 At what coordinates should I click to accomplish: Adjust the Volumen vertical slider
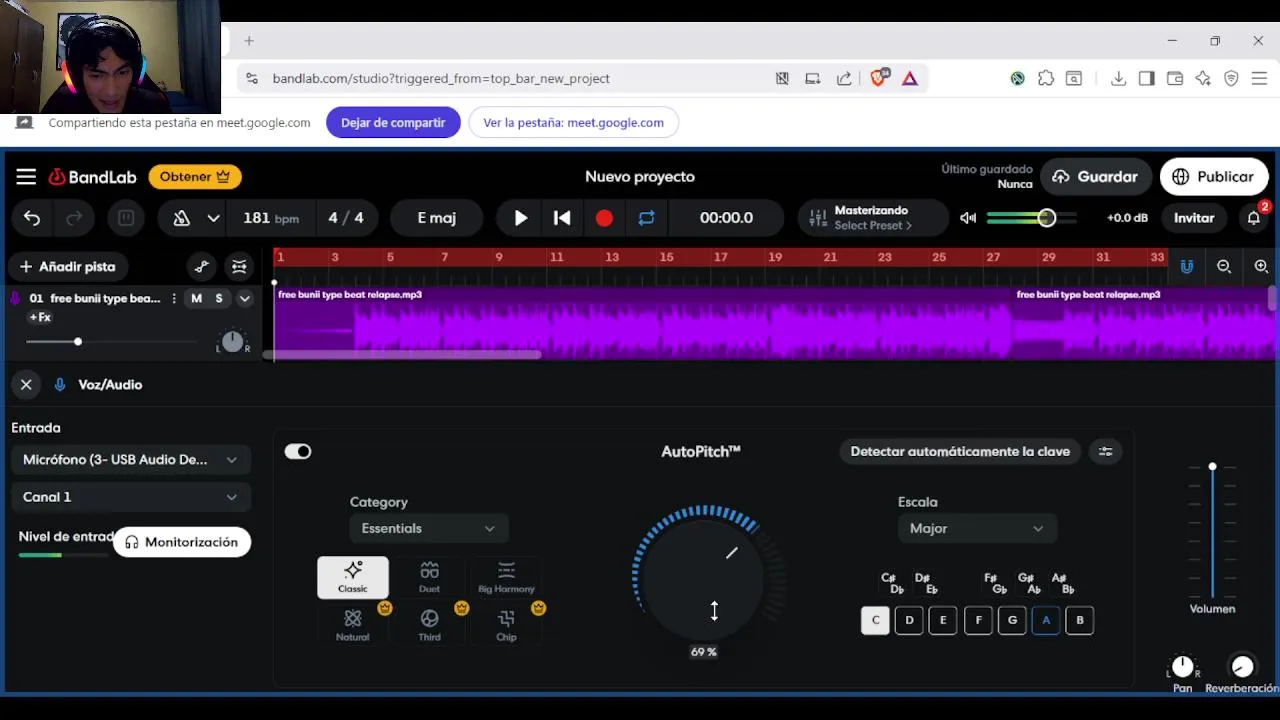pos(1212,532)
